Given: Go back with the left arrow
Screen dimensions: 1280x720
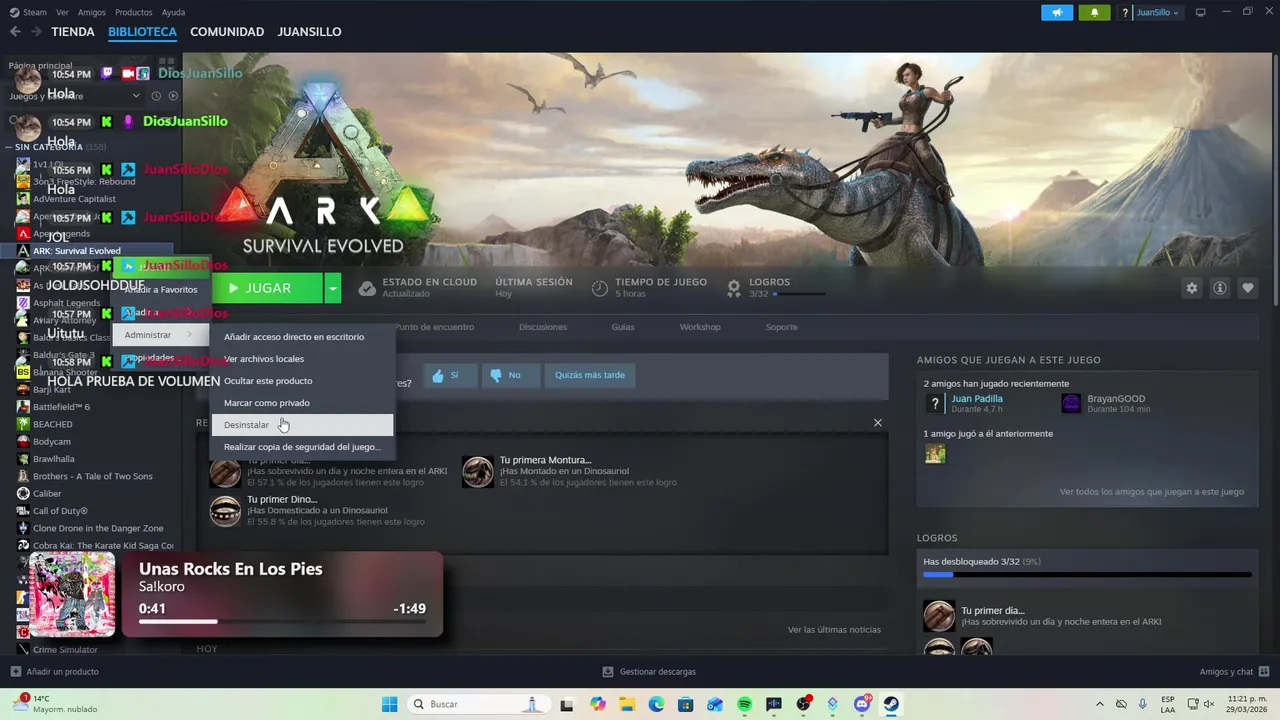Looking at the screenshot, I should pos(15,32).
